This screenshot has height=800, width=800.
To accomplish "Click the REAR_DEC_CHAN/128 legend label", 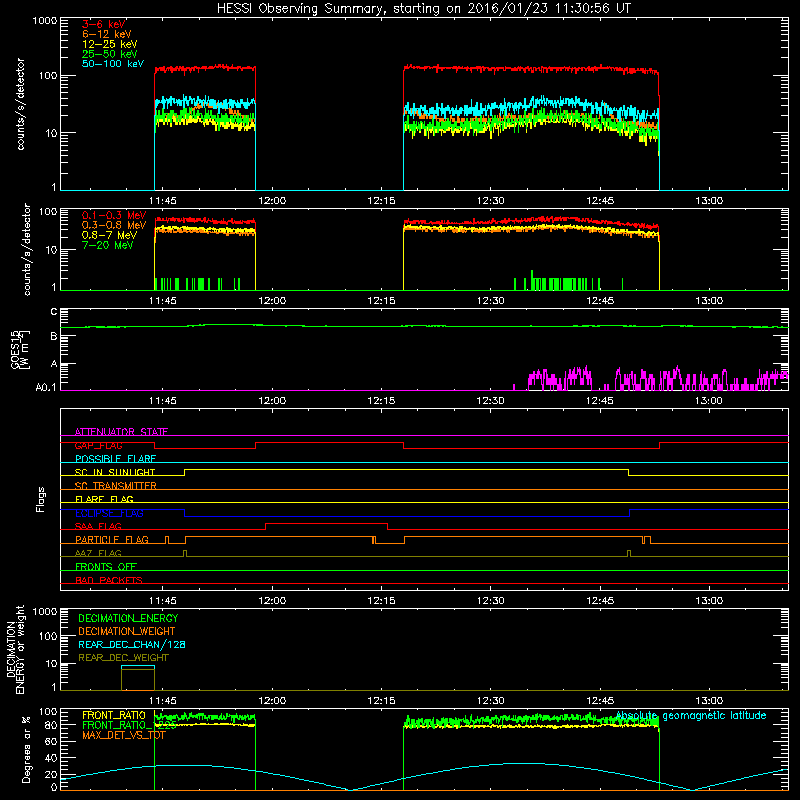I will point(132,644).
